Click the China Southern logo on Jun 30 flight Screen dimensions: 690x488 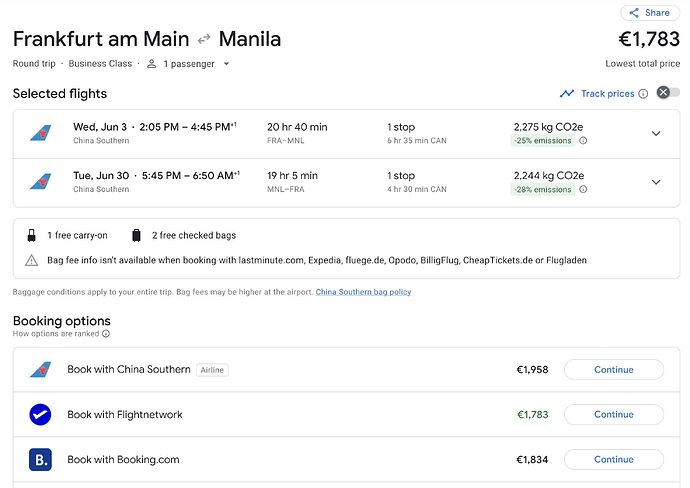pos(40,181)
